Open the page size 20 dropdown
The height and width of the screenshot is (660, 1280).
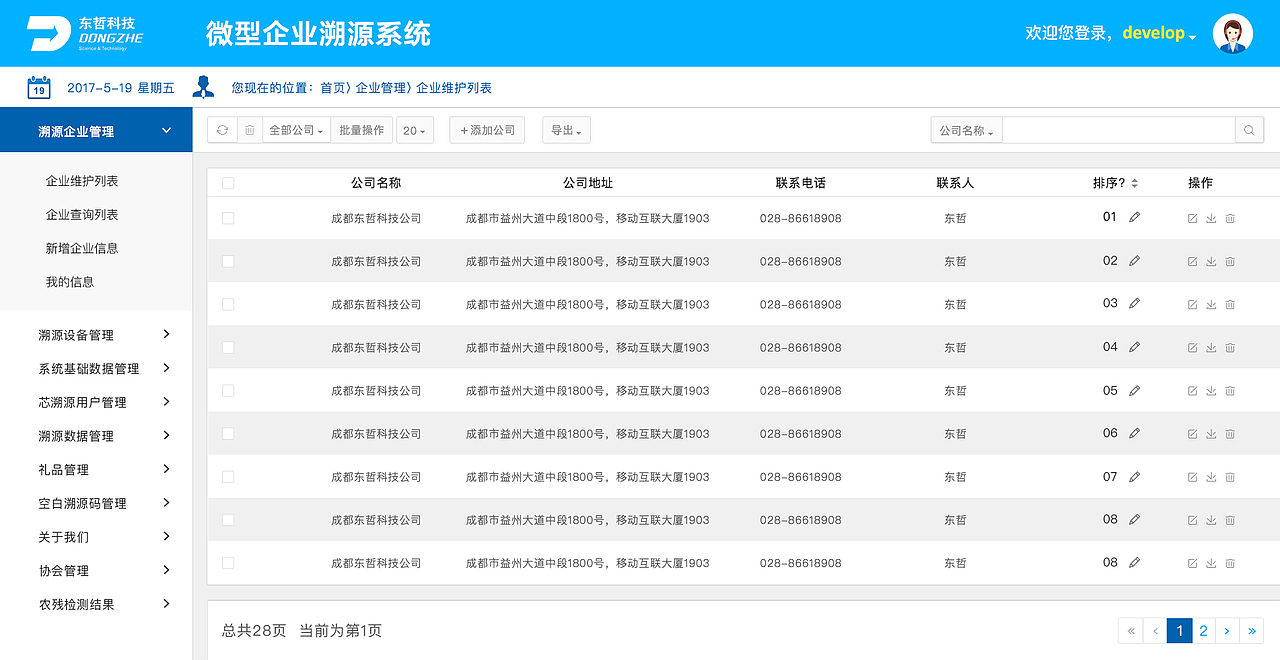[x=415, y=130]
